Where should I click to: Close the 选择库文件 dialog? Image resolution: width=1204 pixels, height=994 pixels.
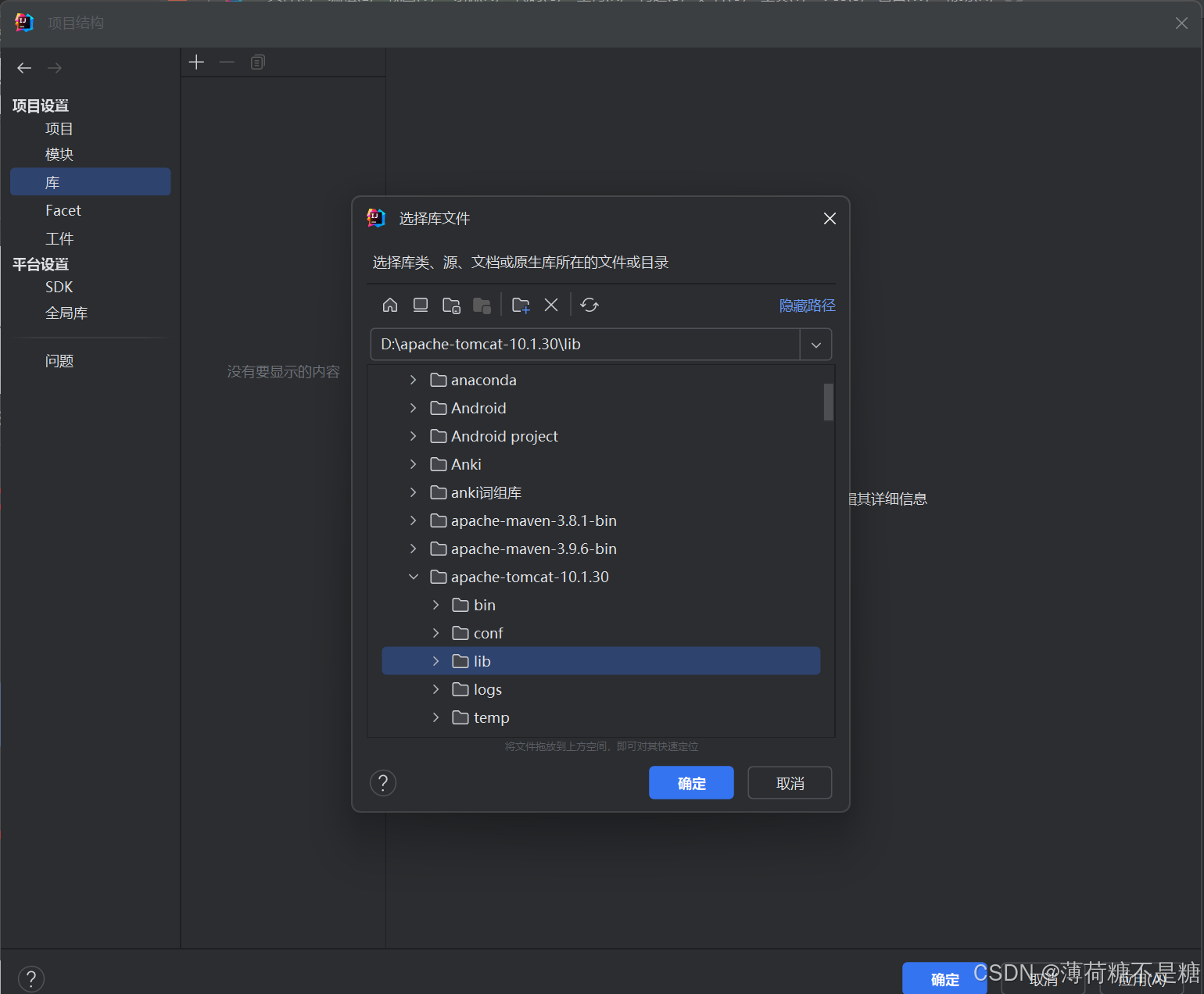(830, 218)
